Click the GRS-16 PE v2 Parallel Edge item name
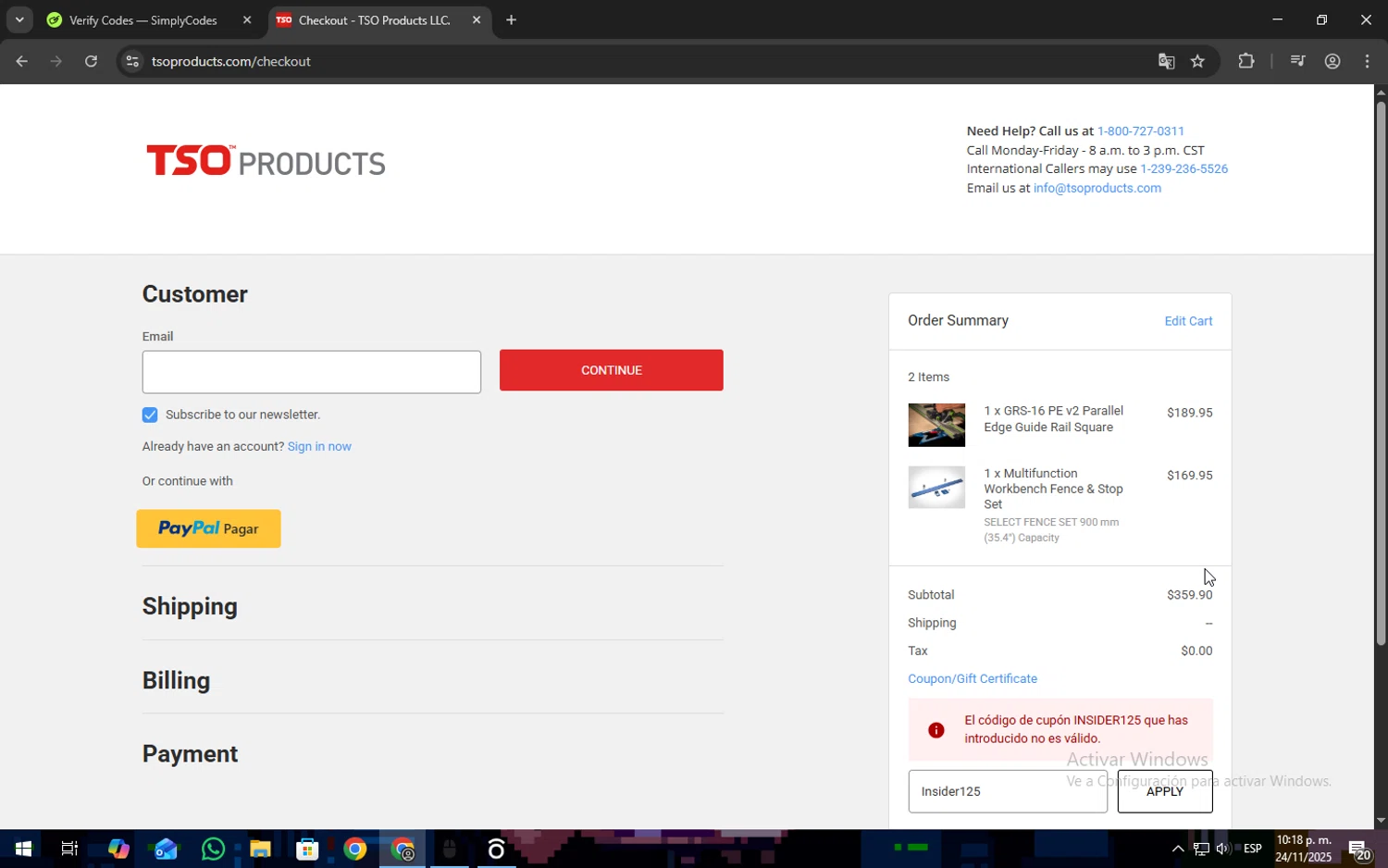 point(1053,419)
